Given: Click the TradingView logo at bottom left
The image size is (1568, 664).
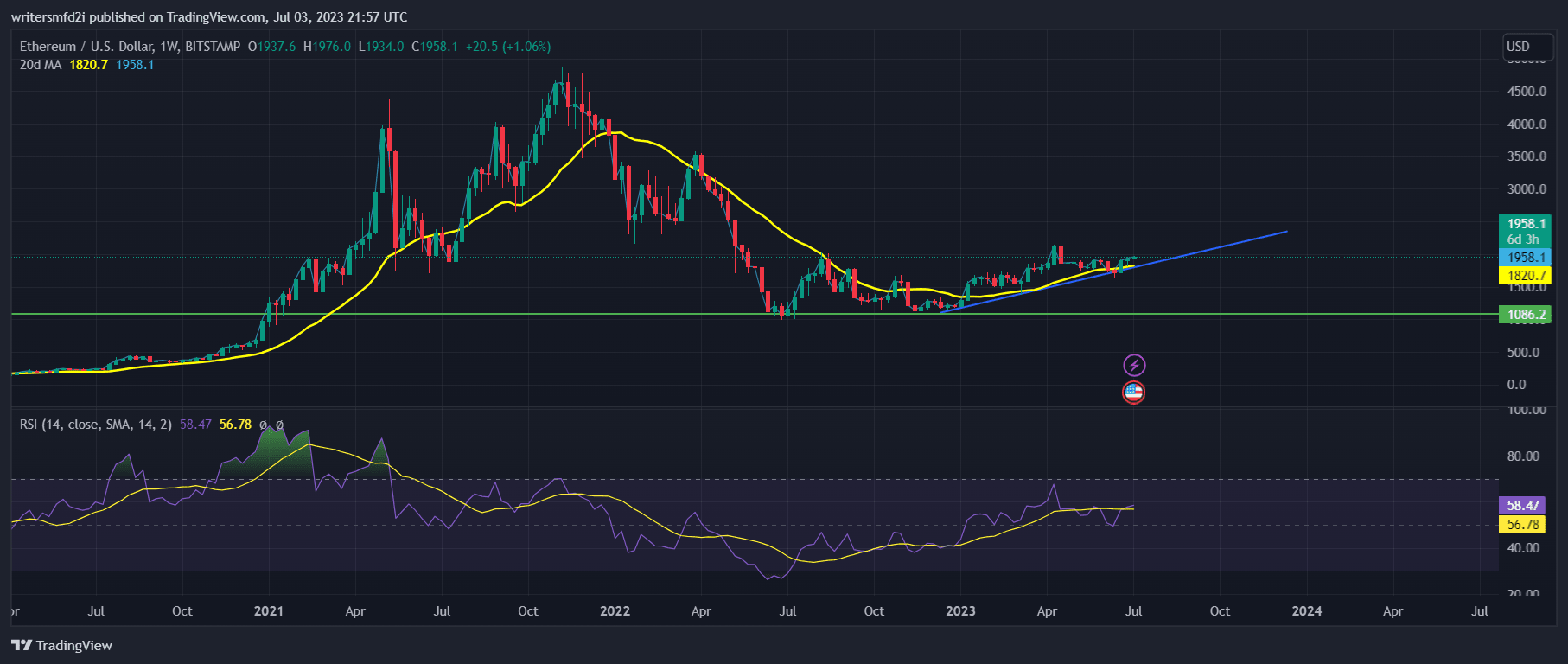Looking at the screenshot, I should click(x=62, y=645).
